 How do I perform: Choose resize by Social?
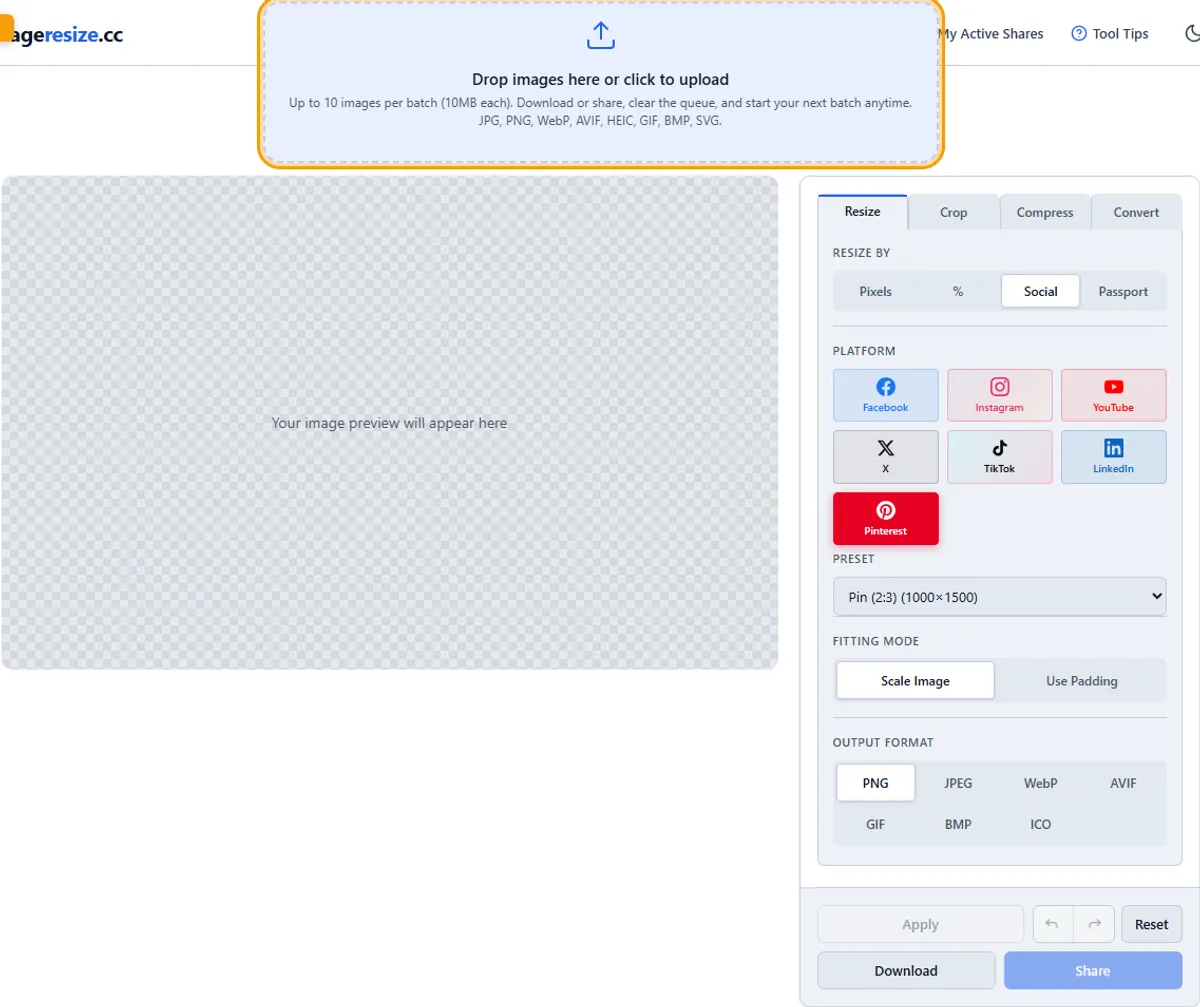1041,291
